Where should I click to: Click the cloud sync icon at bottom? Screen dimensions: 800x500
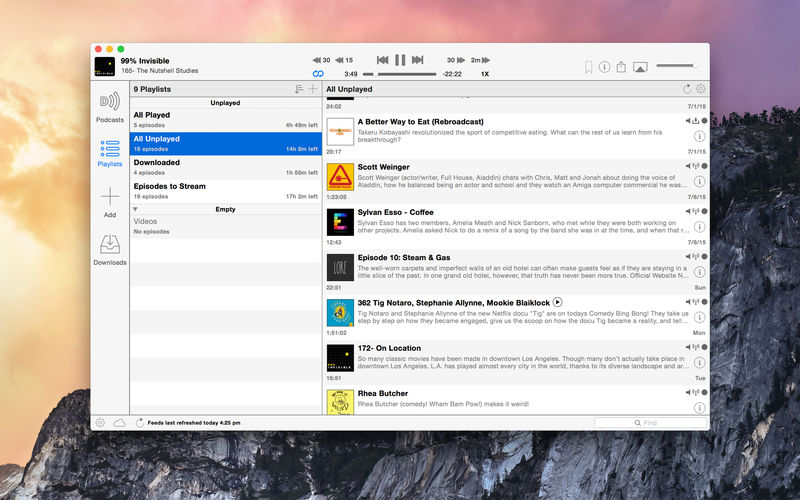[120, 423]
